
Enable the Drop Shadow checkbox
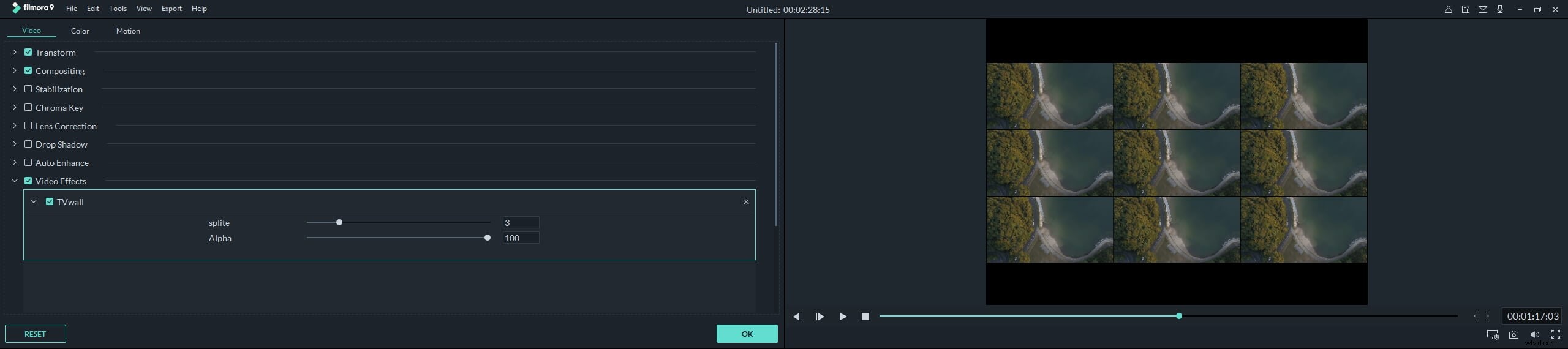point(28,144)
